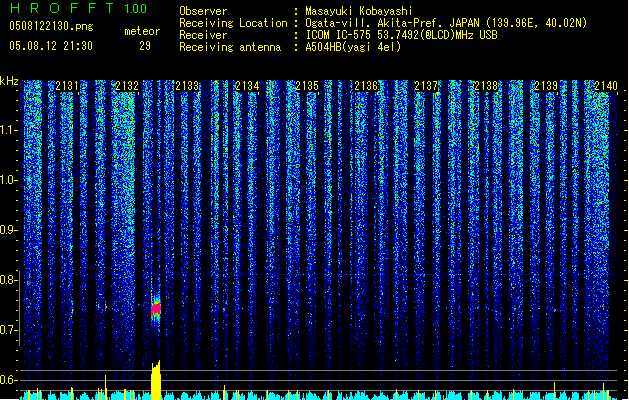Image resolution: width=629 pixels, height=400 pixels.
Task: Click the 0.9 frequency axis label
Action: pyautogui.click(x=8, y=230)
